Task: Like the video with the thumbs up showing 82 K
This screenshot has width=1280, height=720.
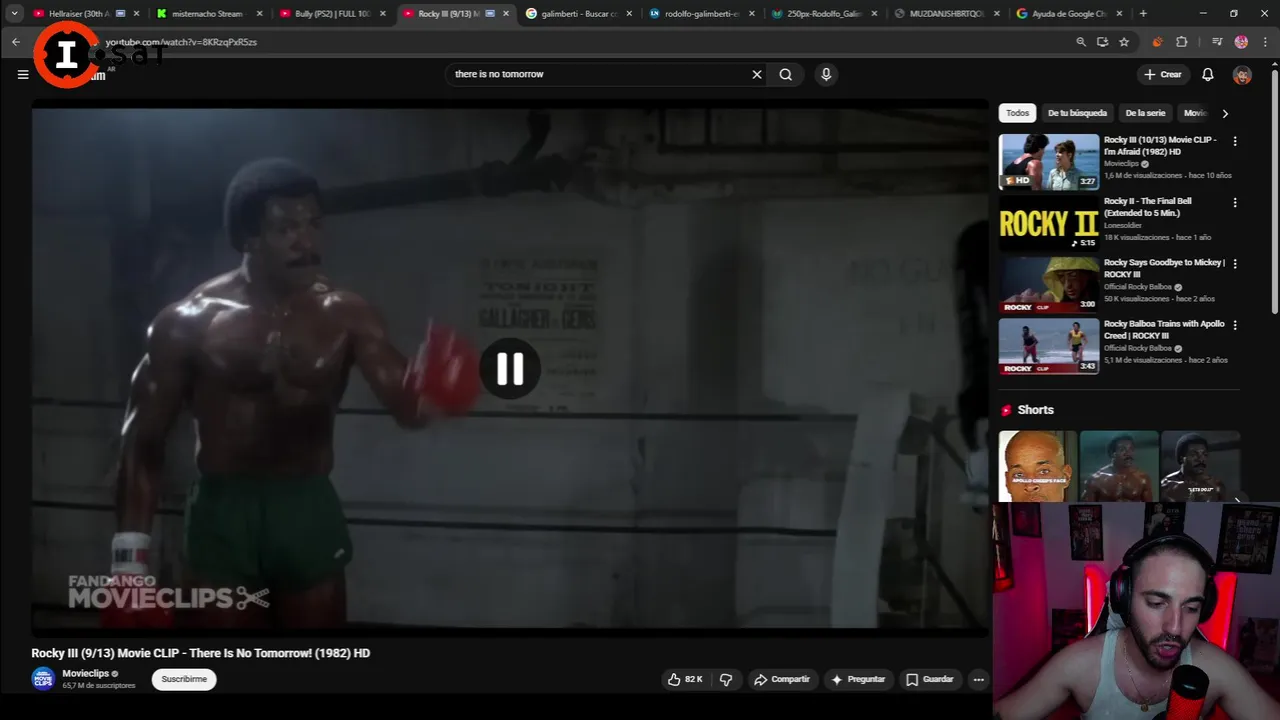Action: click(x=686, y=679)
